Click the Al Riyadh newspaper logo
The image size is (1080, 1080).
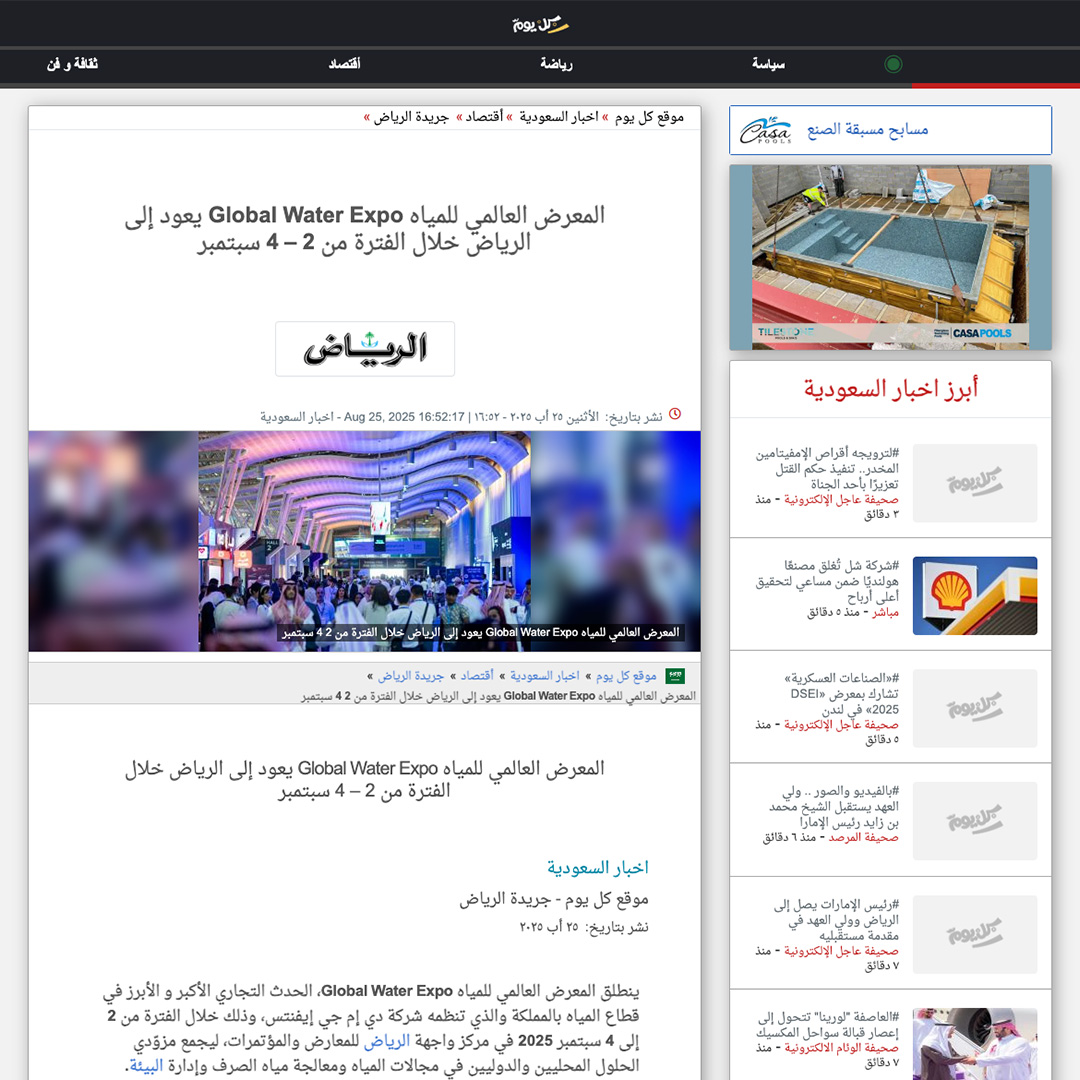tap(365, 349)
